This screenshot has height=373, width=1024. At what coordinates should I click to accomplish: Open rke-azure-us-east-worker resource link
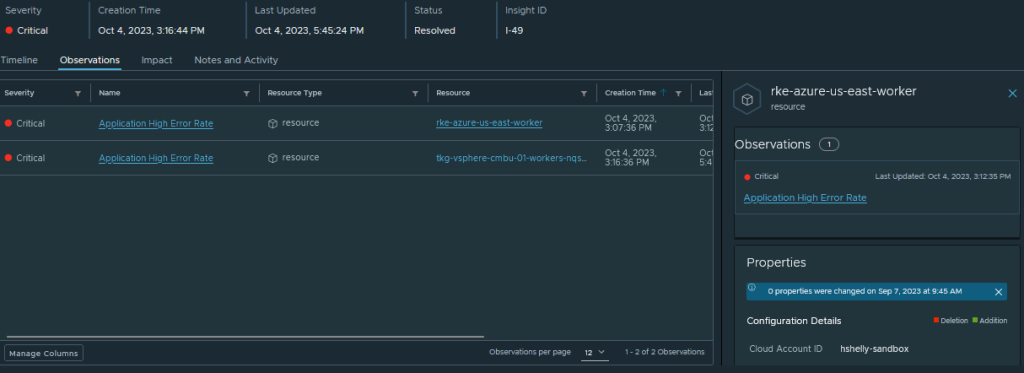pos(489,123)
